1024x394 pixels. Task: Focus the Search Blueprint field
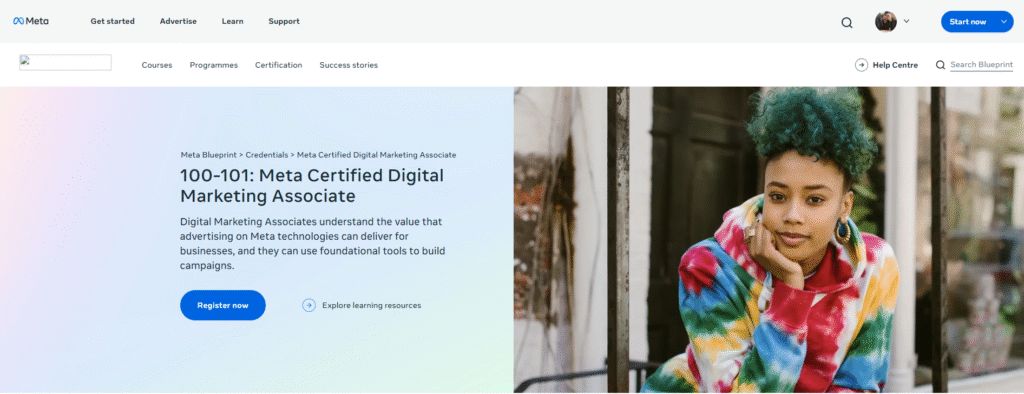[982, 65]
